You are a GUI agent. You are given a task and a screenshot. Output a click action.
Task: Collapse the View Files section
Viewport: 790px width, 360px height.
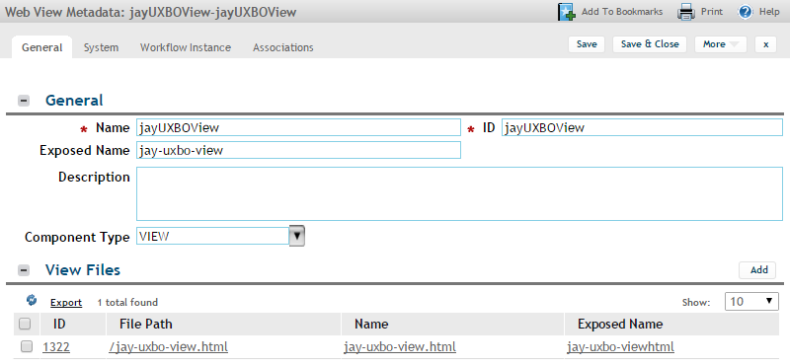tap(24, 270)
